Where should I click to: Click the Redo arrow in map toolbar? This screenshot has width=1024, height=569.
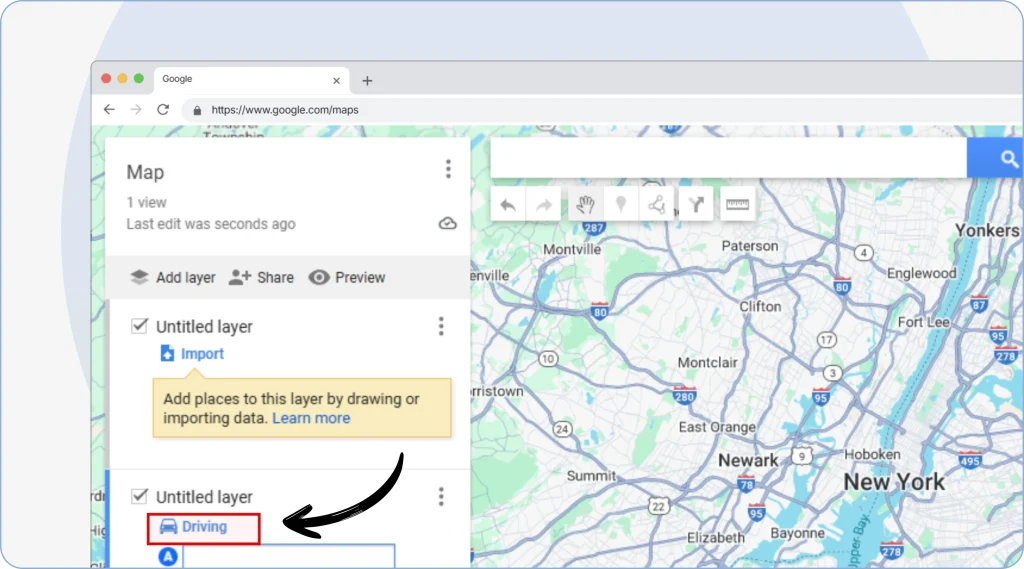click(543, 205)
